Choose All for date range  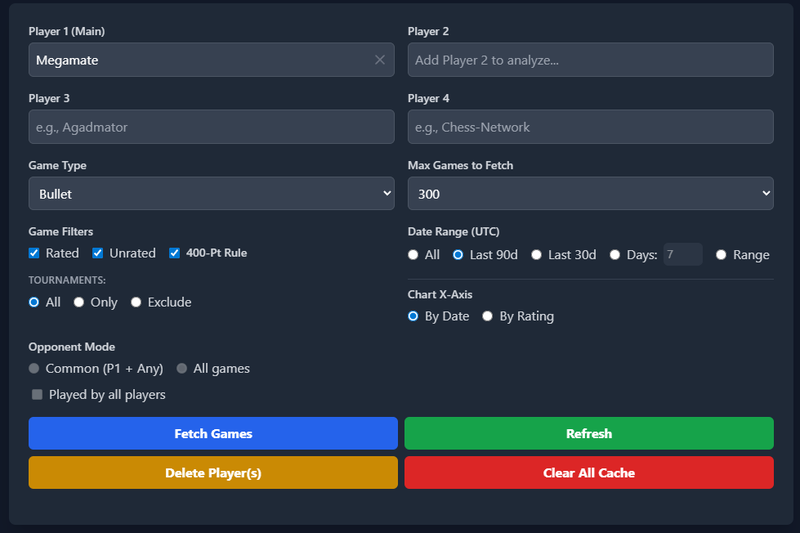coord(414,255)
